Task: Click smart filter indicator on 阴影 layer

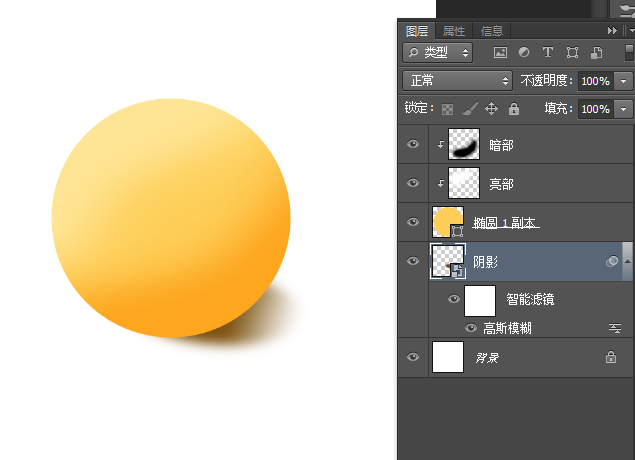Action: (x=612, y=261)
